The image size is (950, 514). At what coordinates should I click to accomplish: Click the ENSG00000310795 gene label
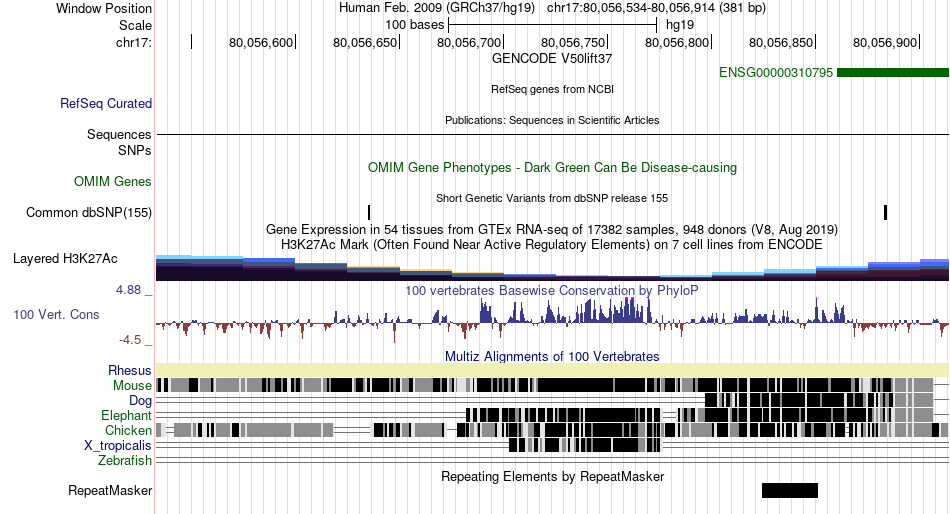pyautogui.click(x=776, y=73)
